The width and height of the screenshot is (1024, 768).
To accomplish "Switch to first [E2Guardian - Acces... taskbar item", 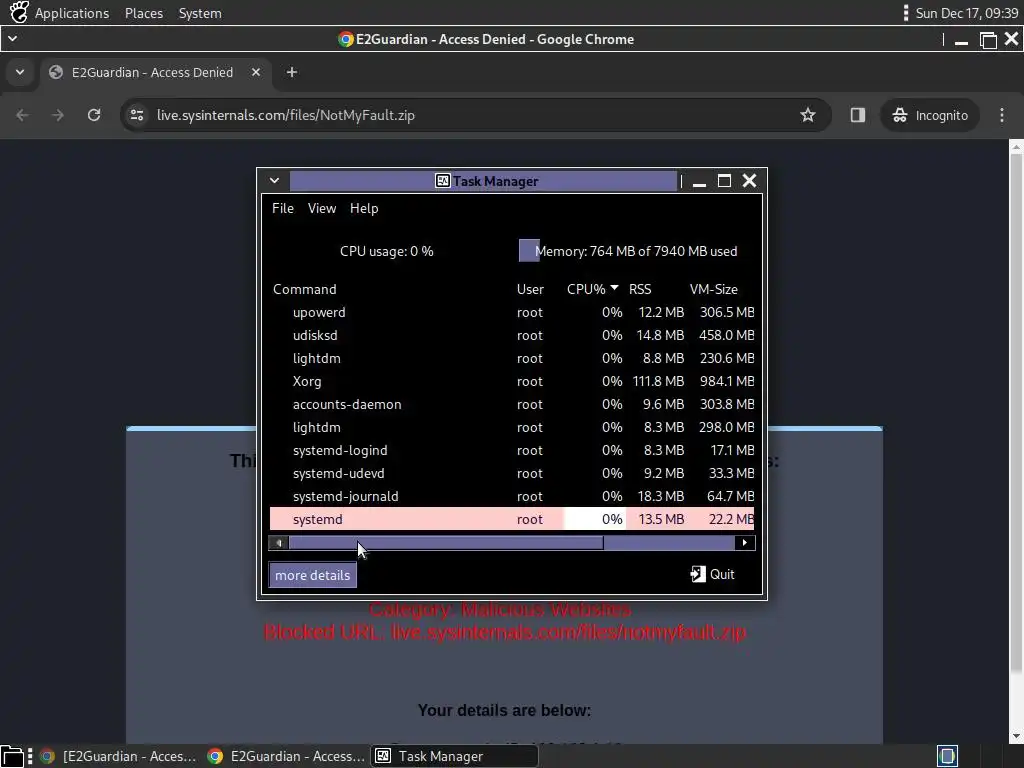I will pos(118,756).
